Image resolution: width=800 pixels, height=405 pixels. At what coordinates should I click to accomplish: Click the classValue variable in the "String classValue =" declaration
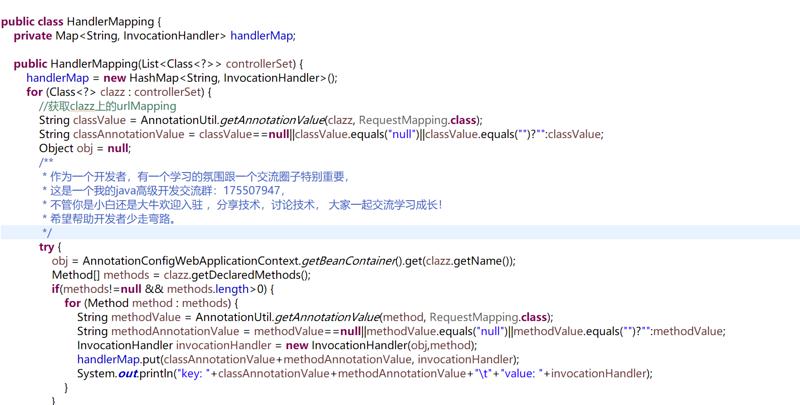click(x=99, y=120)
